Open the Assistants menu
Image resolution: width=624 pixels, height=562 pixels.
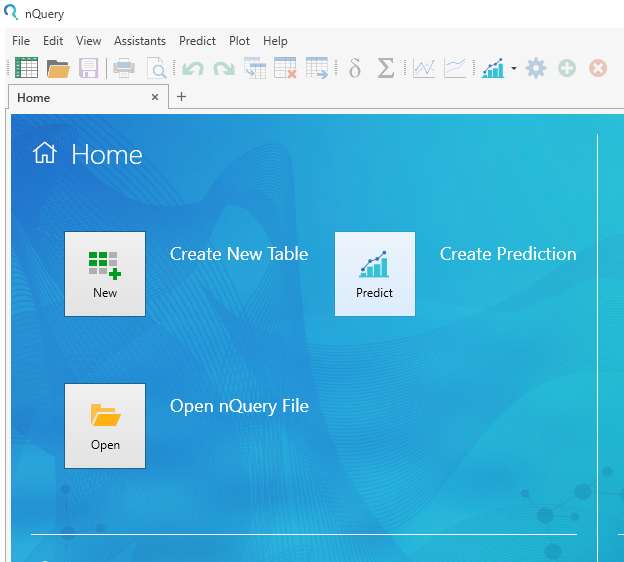click(140, 41)
